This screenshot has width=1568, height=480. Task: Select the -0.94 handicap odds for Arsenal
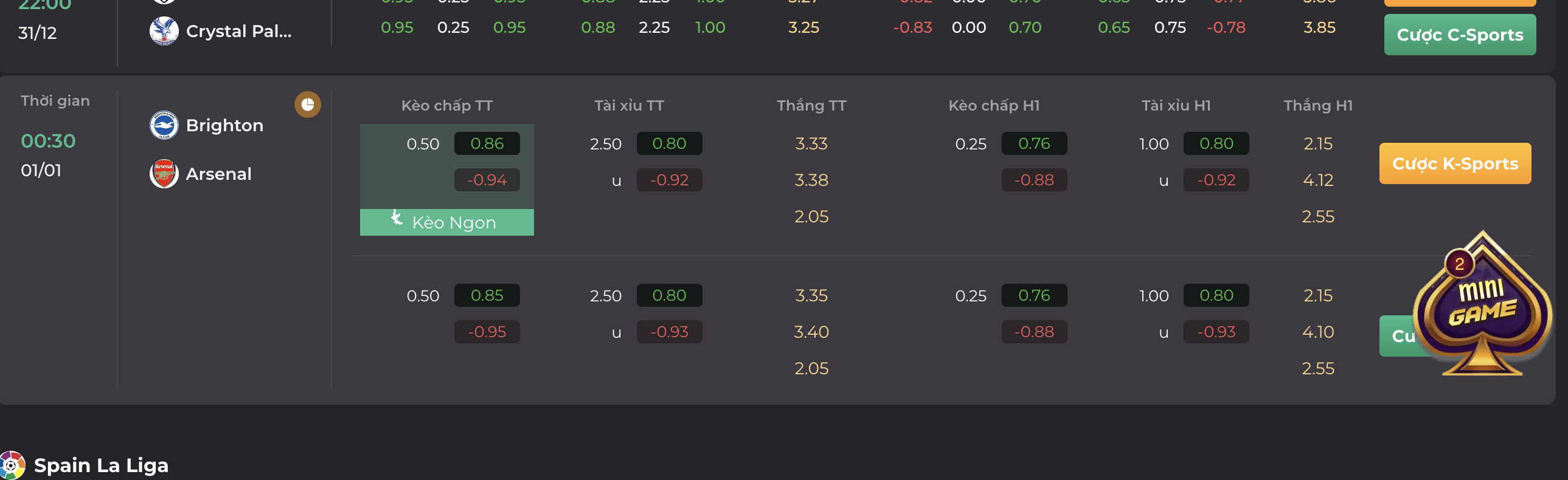487,180
